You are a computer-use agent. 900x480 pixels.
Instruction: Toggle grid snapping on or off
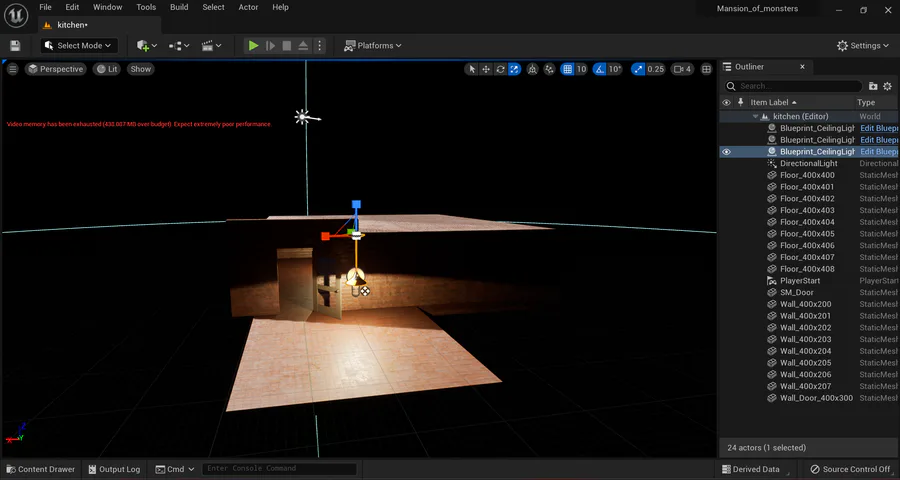point(568,69)
